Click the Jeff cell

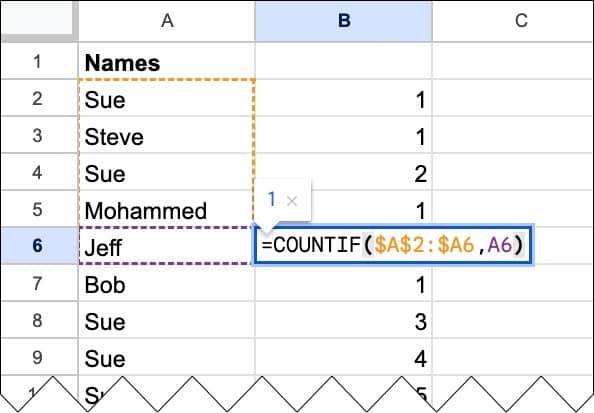pyautogui.click(x=167, y=246)
